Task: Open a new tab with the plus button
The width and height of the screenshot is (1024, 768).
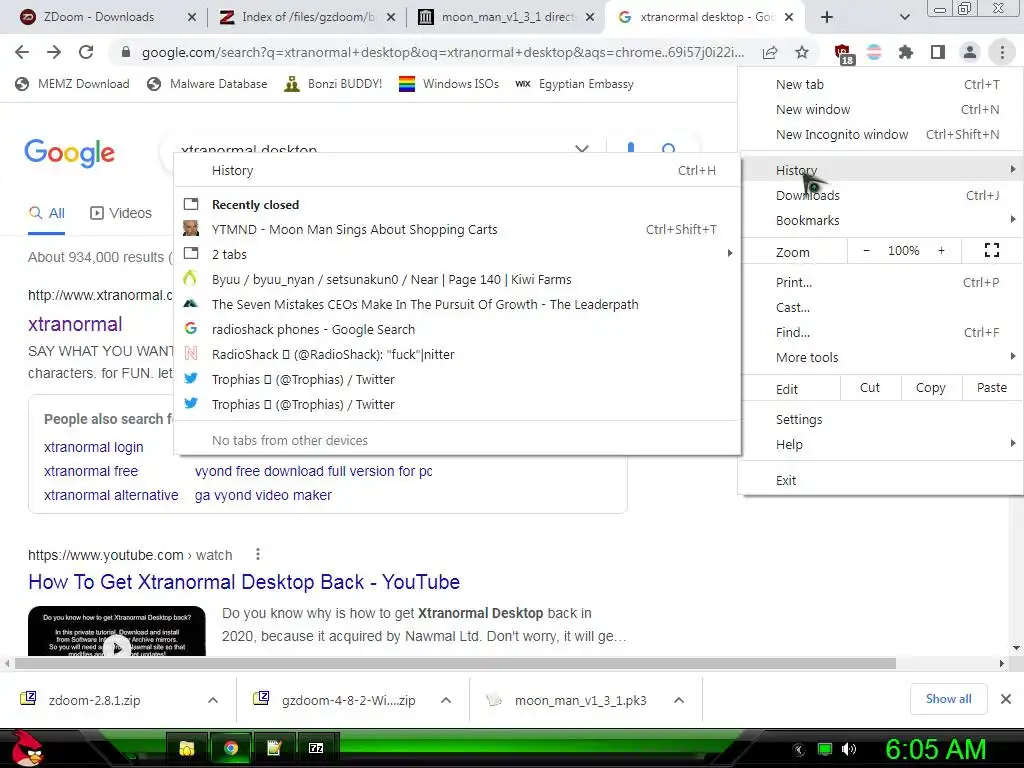Action: (x=827, y=17)
